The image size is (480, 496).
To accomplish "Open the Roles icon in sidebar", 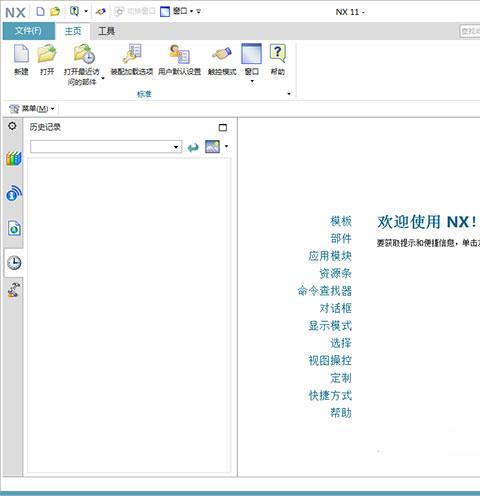I will pyautogui.click(x=14, y=290).
